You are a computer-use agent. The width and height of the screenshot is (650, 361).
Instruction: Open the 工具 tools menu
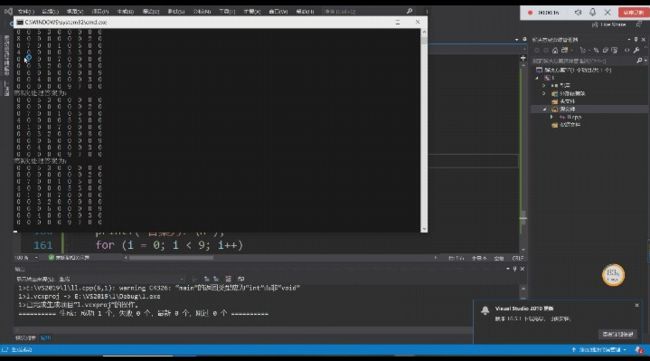coord(227,11)
